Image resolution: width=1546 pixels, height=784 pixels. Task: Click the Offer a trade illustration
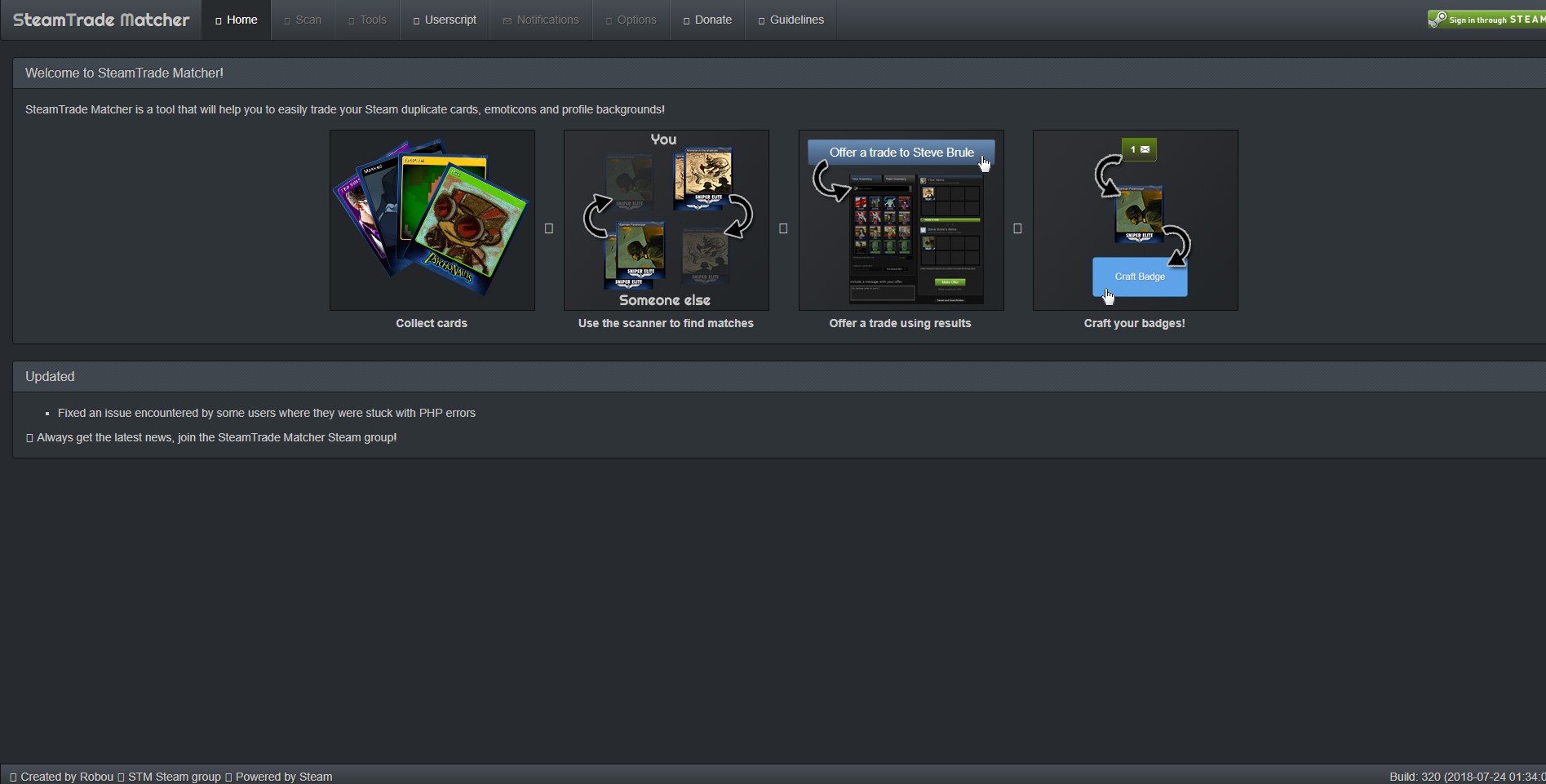click(x=901, y=220)
